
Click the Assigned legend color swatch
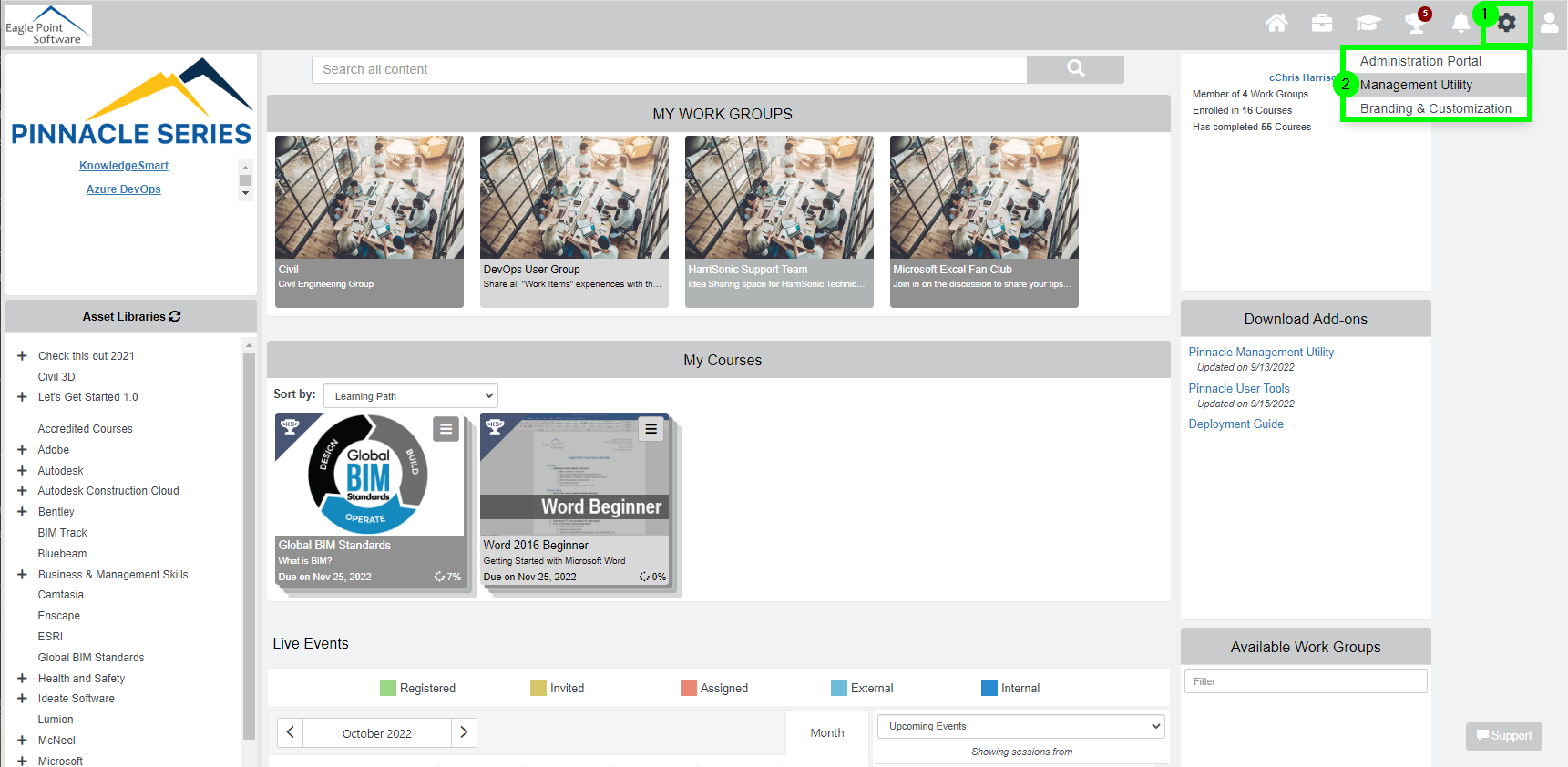coord(689,688)
